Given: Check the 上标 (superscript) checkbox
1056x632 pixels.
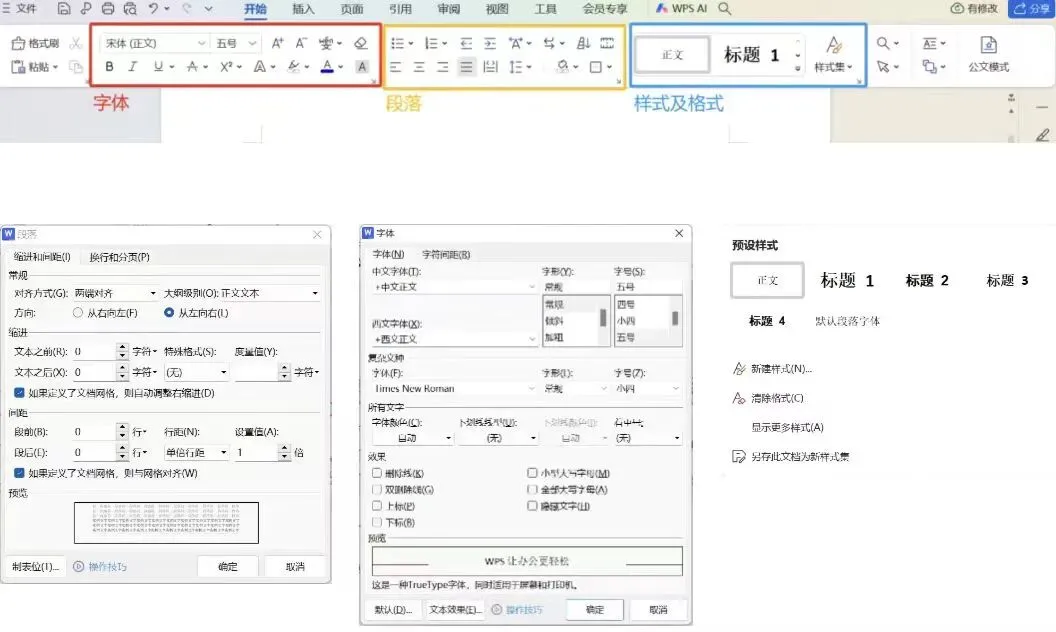Looking at the screenshot, I should click(376, 506).
